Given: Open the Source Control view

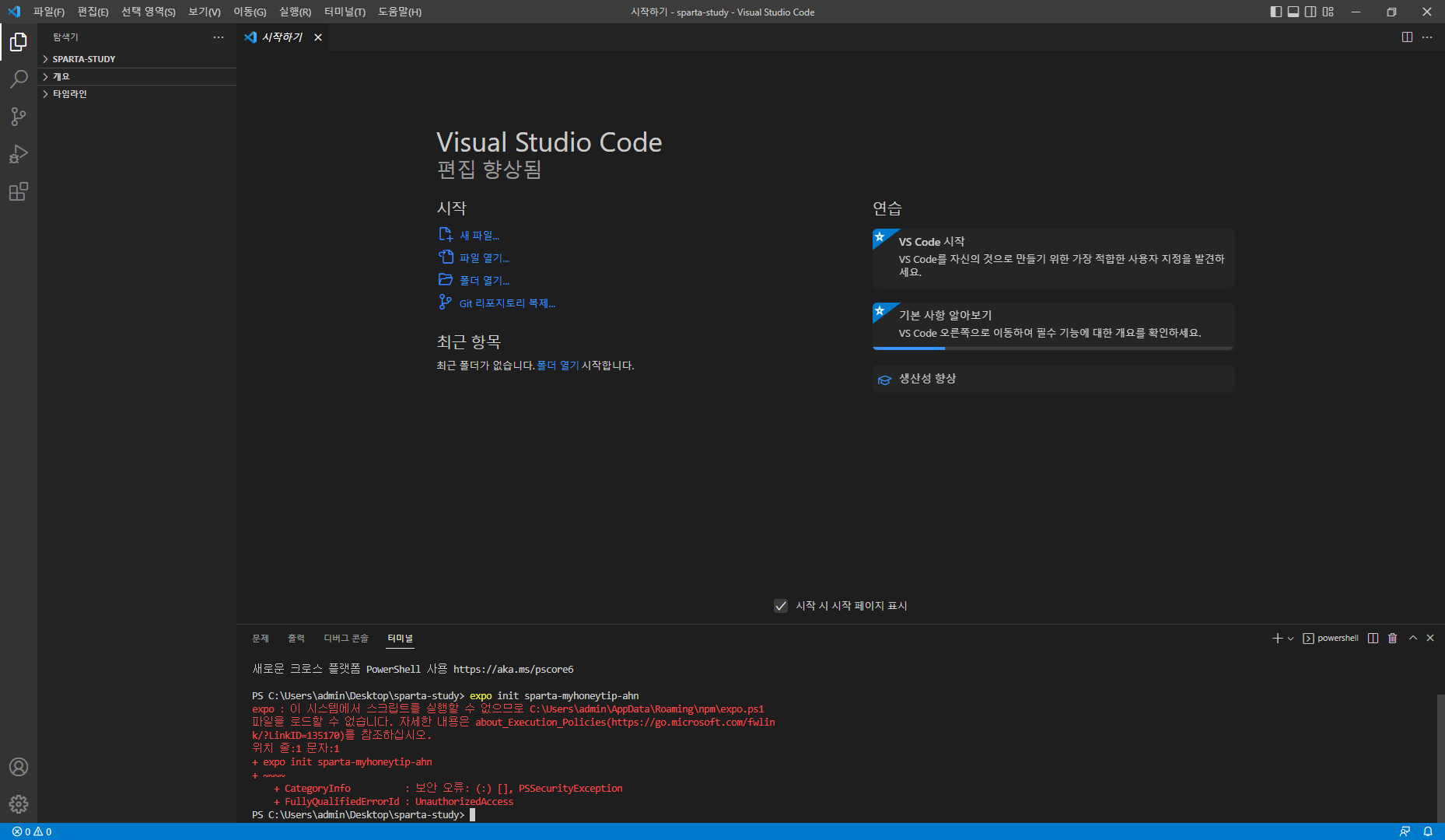Looking at the screenshot, I should point(19,117).
